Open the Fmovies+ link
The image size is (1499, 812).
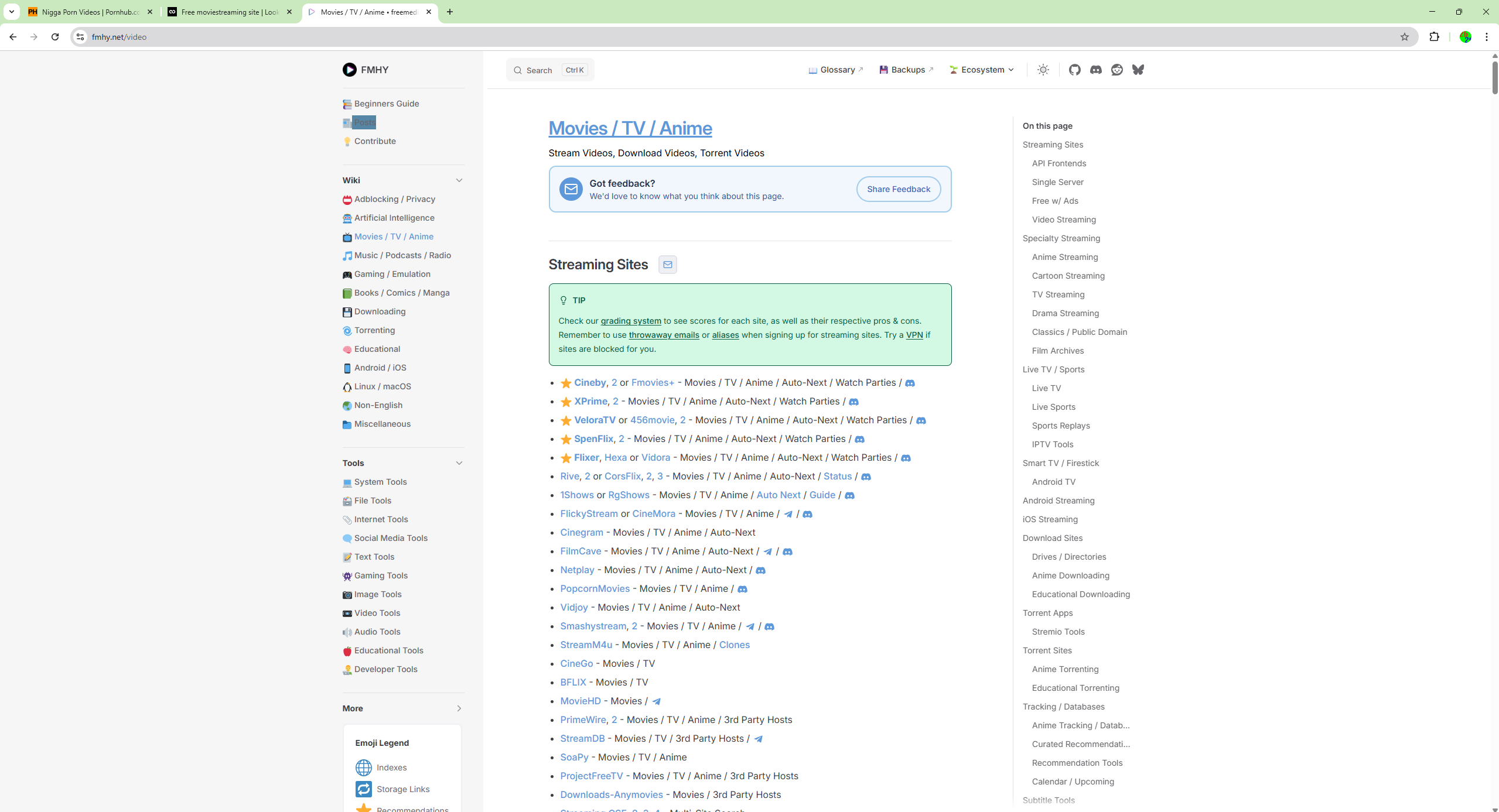tap(653, 383)
